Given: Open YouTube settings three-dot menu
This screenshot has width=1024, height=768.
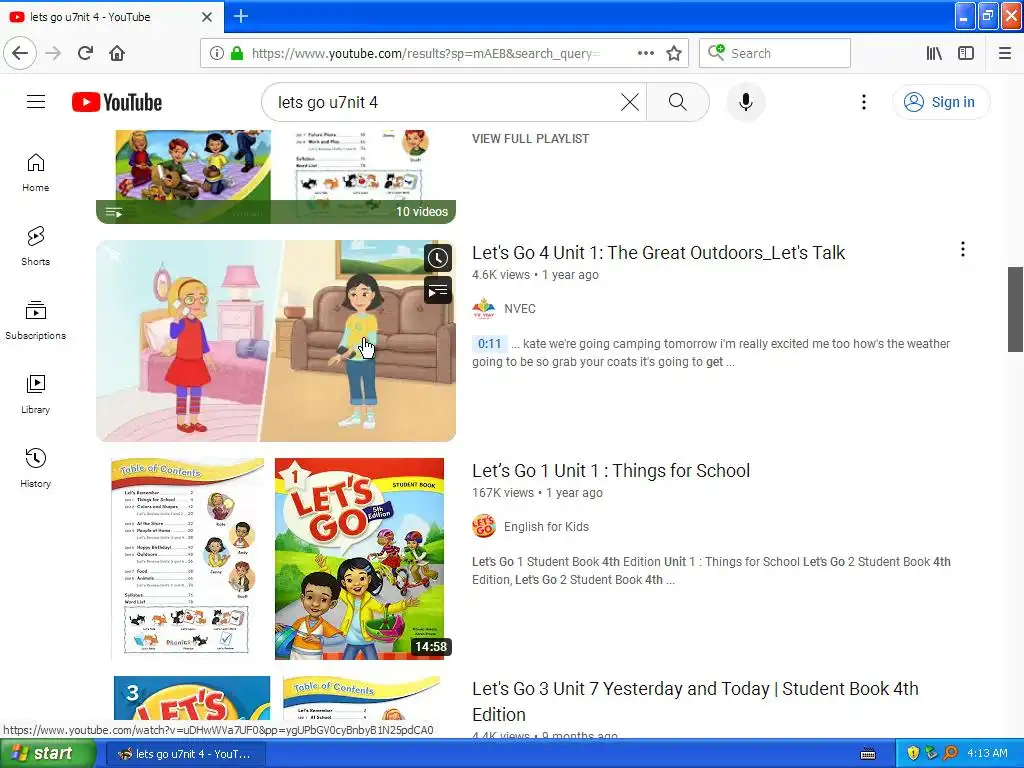Looking at the screenshot, I should [863, 102].
